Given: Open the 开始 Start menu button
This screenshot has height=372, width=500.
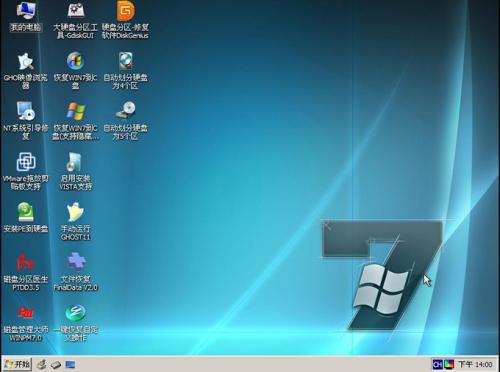Looking at the screenshot, I should pyautogui.click(x=16, y=364).
